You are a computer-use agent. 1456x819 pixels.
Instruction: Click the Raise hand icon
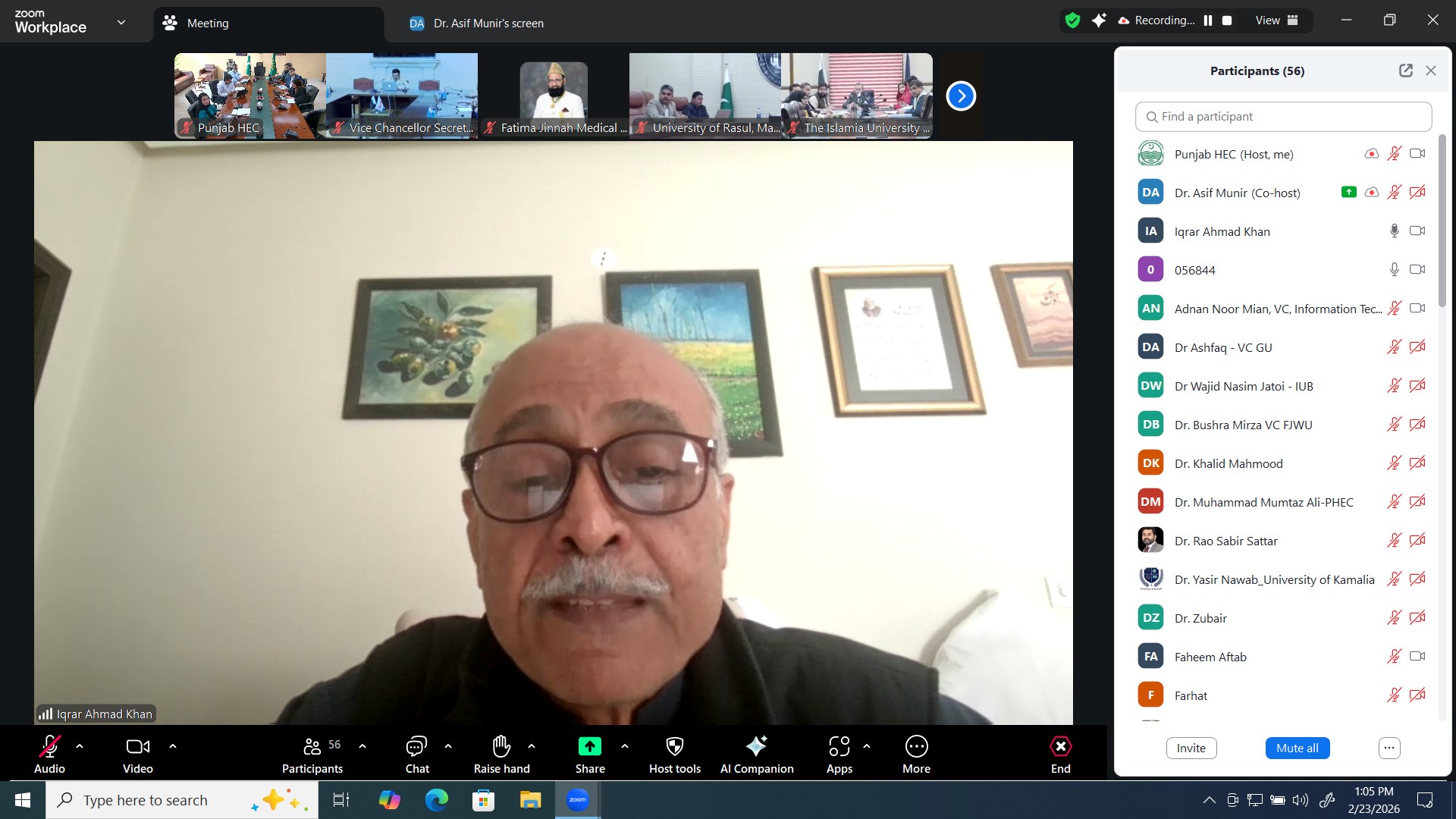(x=501, y=747)
